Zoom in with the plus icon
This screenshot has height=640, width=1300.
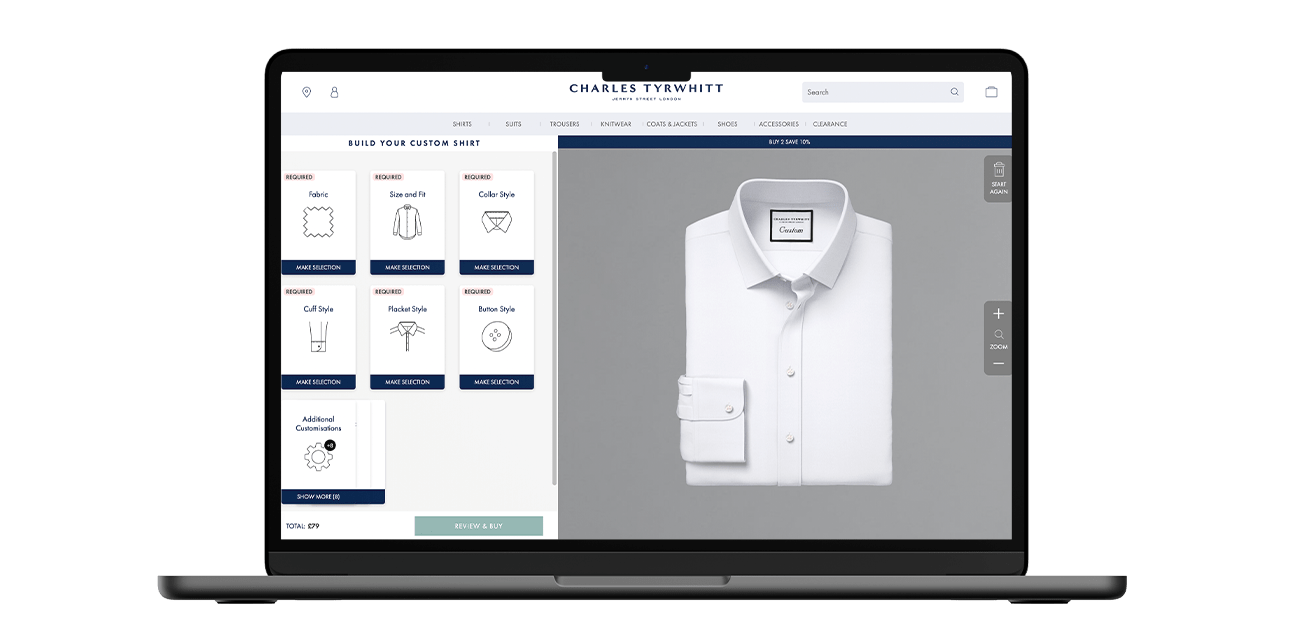coord(998,314)
